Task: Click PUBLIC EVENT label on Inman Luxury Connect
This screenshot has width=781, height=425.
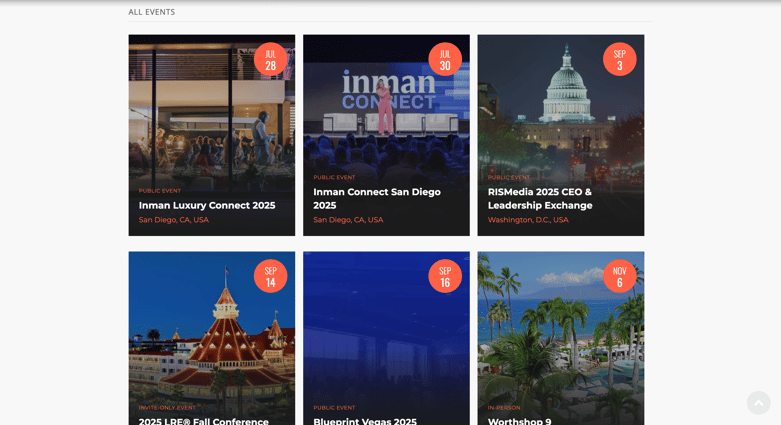Action: click(159, 191)
